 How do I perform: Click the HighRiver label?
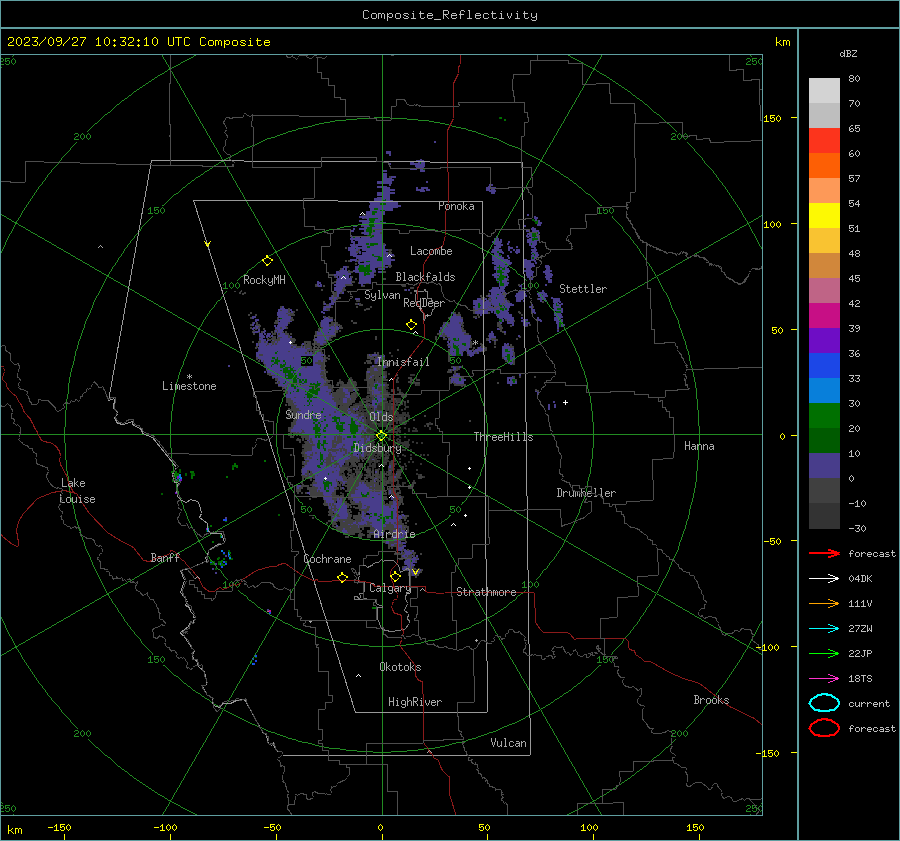[x=415, y=702]
